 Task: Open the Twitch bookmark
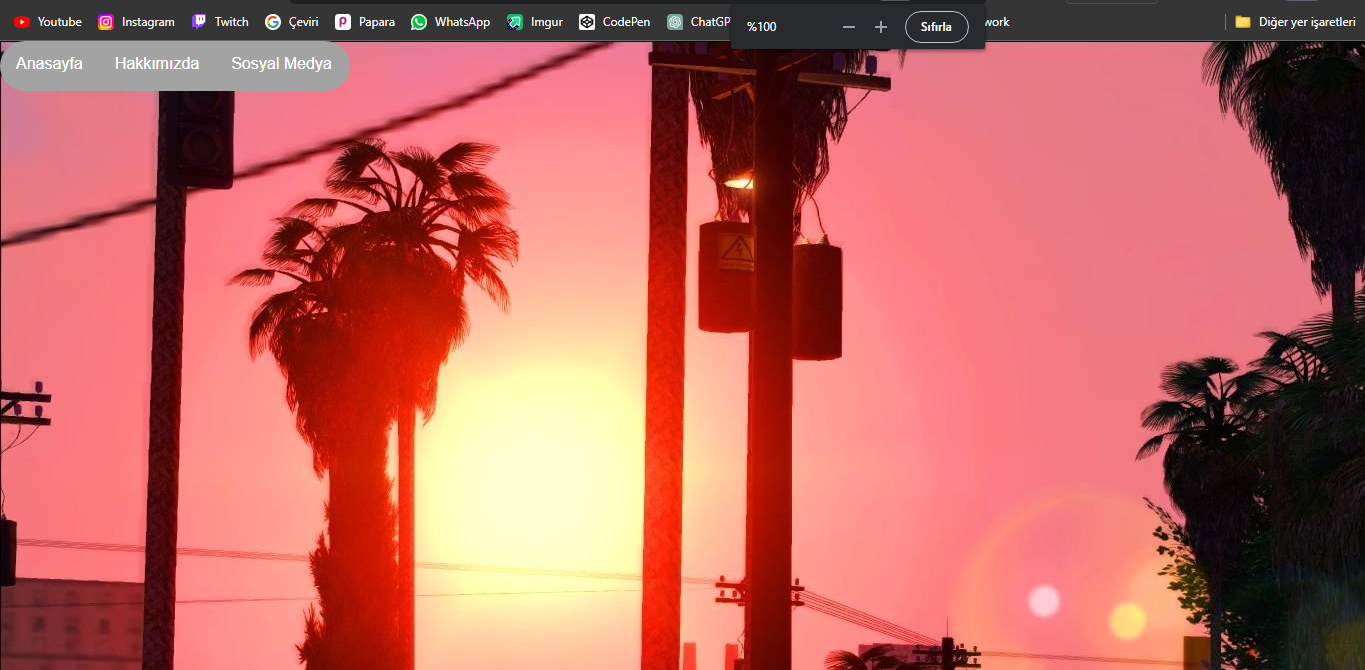(x=220, y=21)
